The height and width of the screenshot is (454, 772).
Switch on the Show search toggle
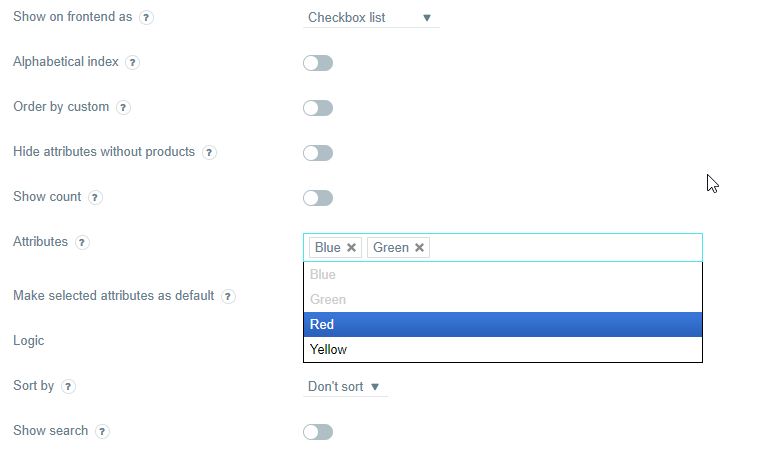click(318, 432)
